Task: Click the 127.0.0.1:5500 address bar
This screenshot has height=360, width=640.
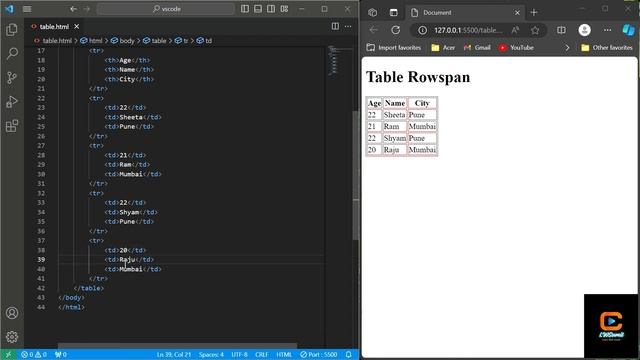Action: [x=468, y=30]
